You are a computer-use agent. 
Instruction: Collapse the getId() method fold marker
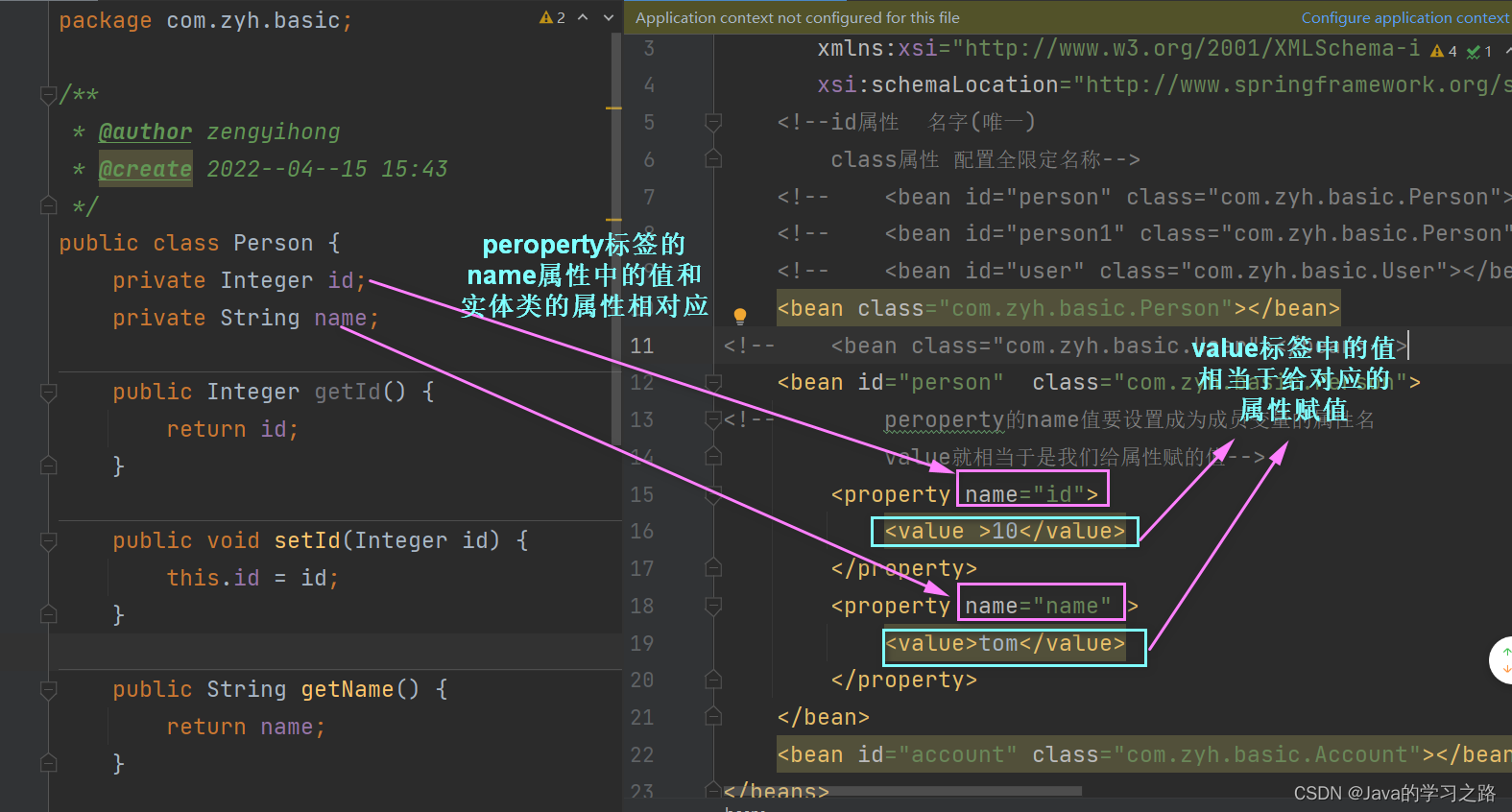[x=48, y=392]
